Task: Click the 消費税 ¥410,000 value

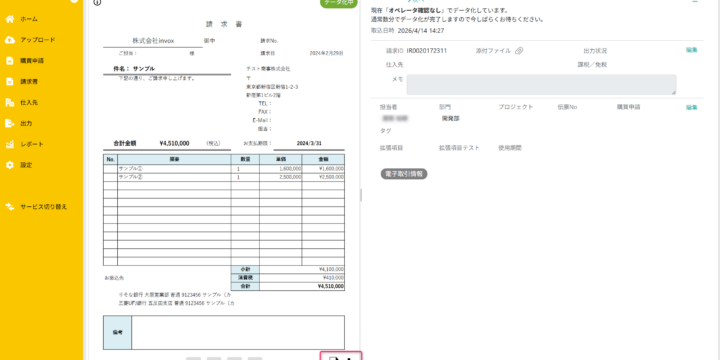Action: click(x=332, y=277)
